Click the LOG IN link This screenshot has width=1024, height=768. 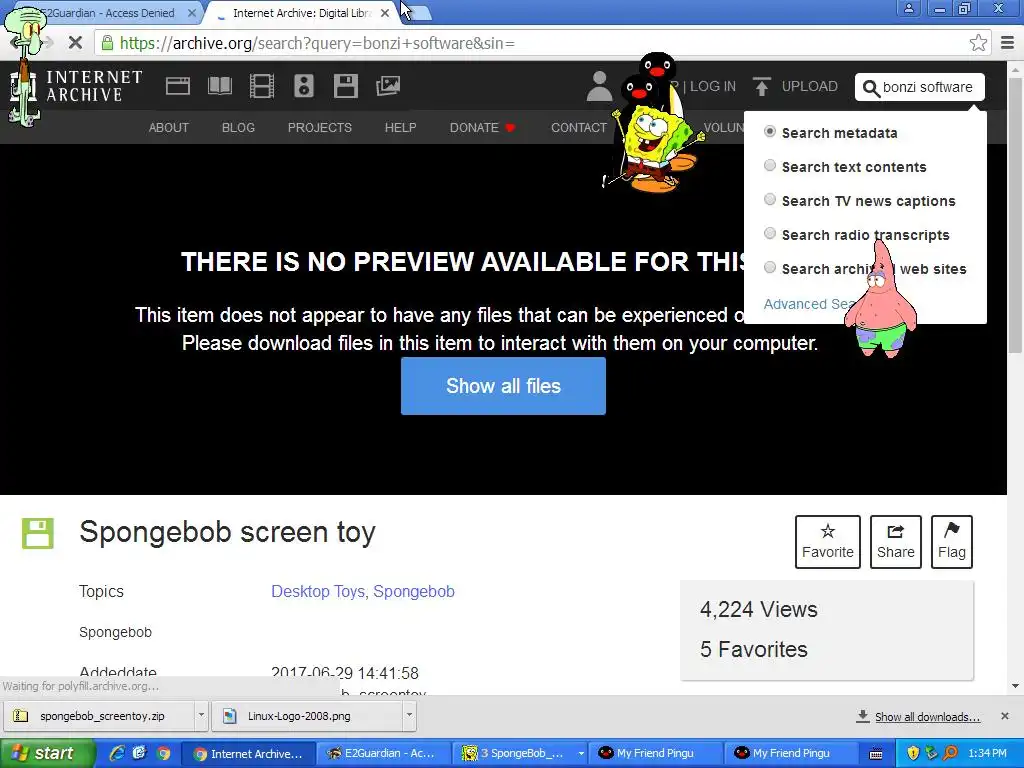712,86
